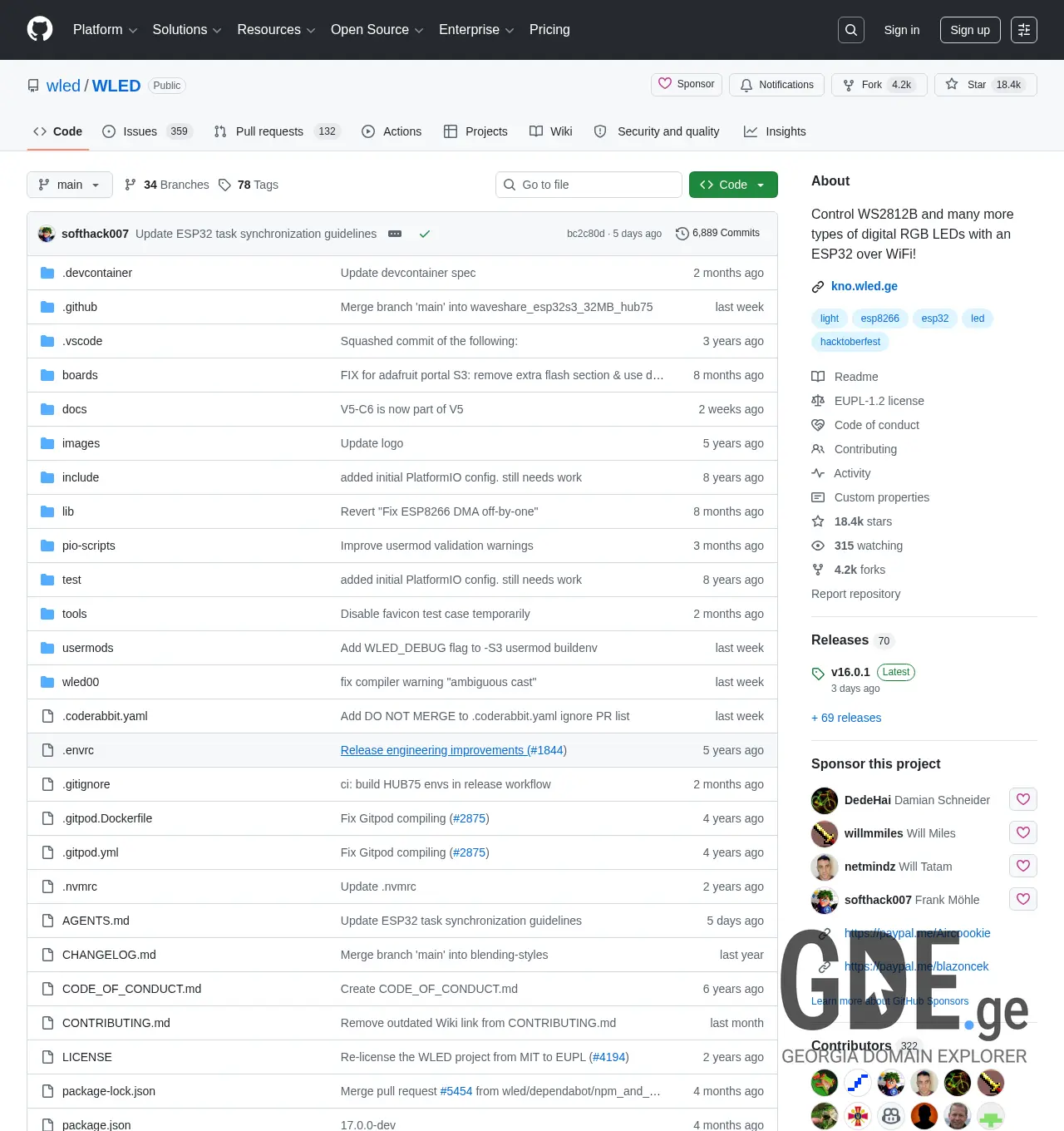Click the .devcontainer folder icon
This screenshot has height=1131, width=1064.
47,273
